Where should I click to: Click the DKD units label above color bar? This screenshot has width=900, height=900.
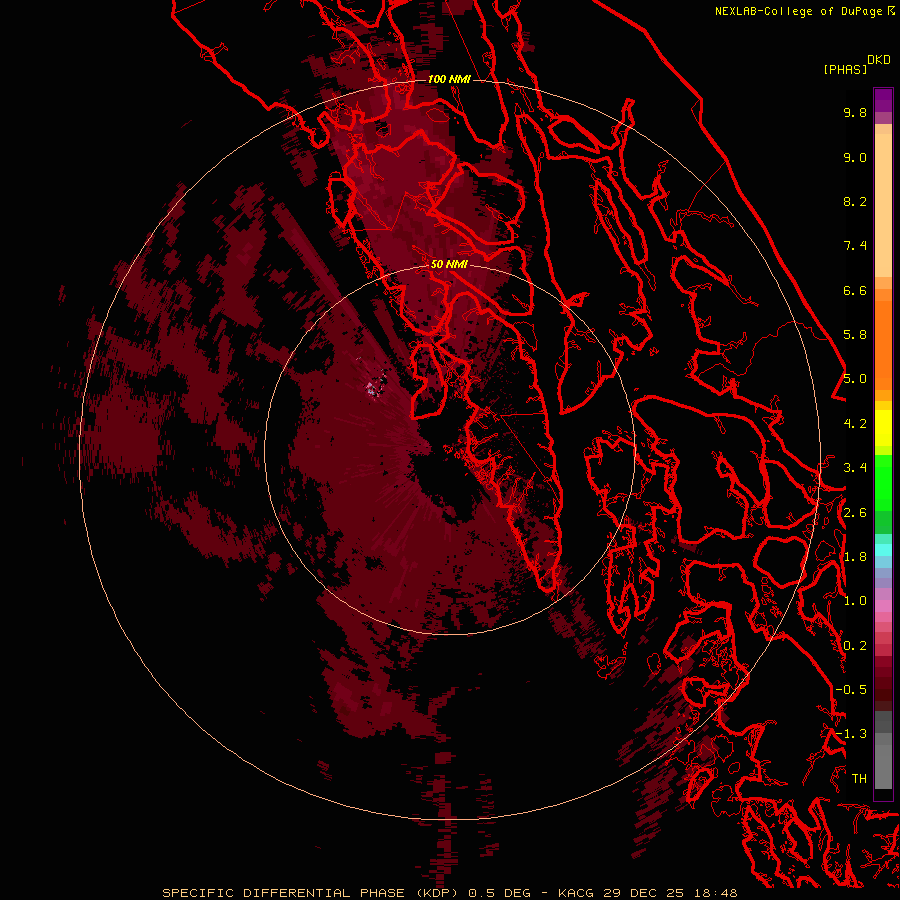coord(879,60)
